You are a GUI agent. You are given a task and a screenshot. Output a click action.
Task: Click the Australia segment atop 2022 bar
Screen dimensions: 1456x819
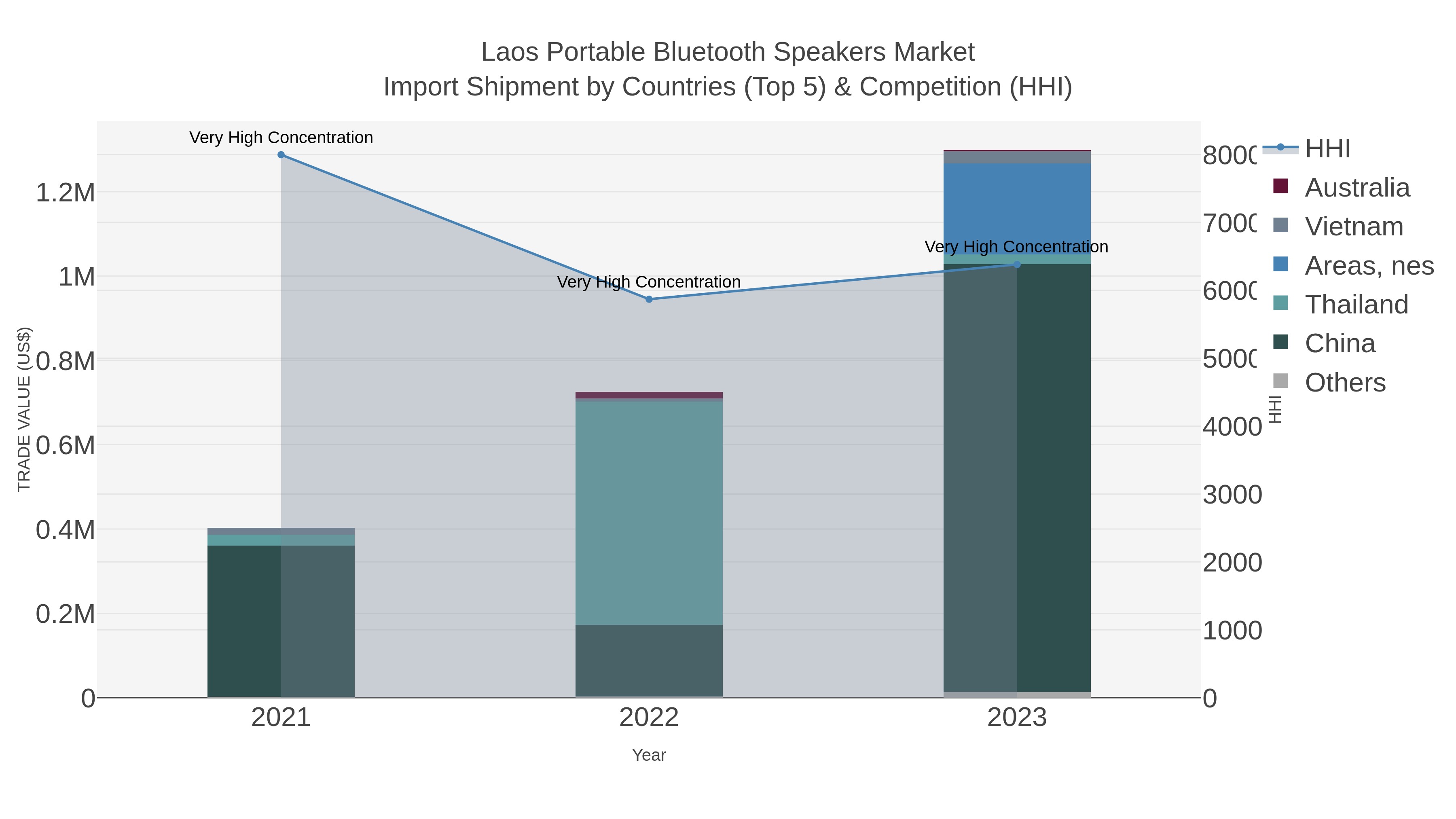649,395
